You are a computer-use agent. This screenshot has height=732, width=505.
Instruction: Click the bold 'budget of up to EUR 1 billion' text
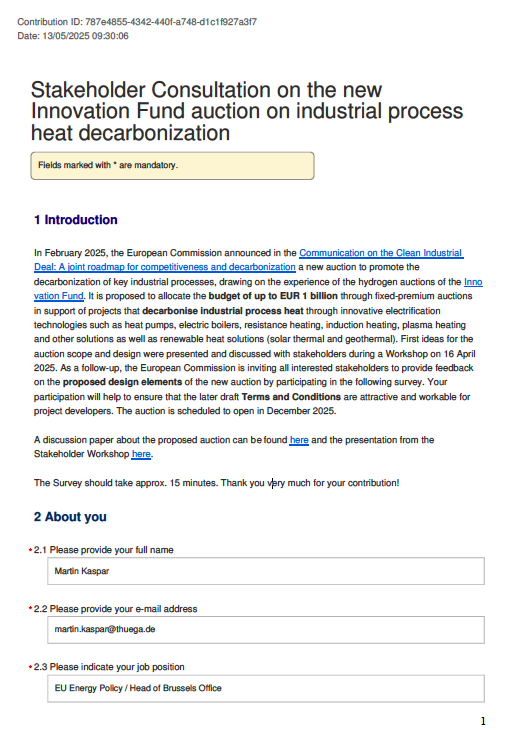[x=273, y=296]
